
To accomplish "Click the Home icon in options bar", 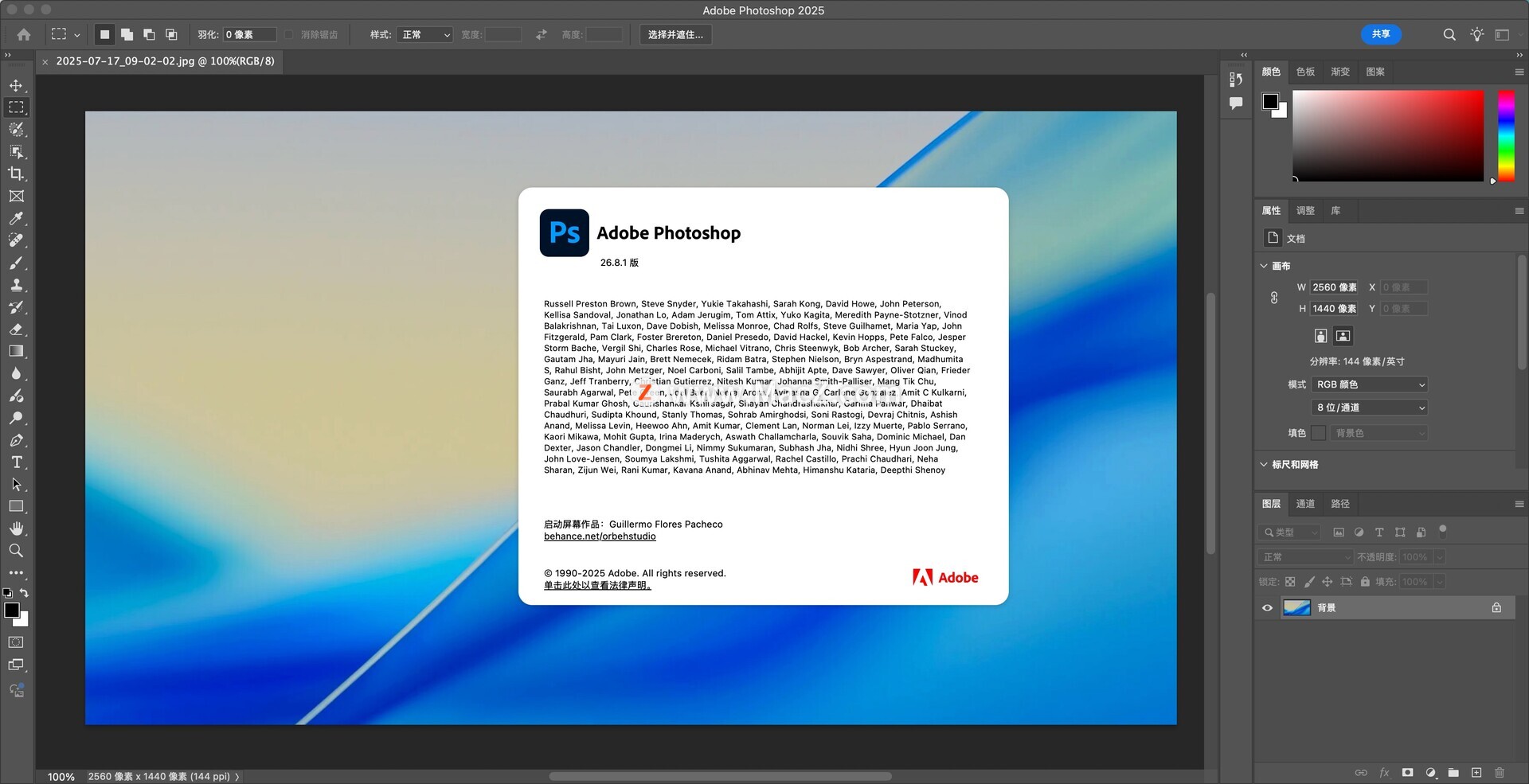I will point(24,34).
